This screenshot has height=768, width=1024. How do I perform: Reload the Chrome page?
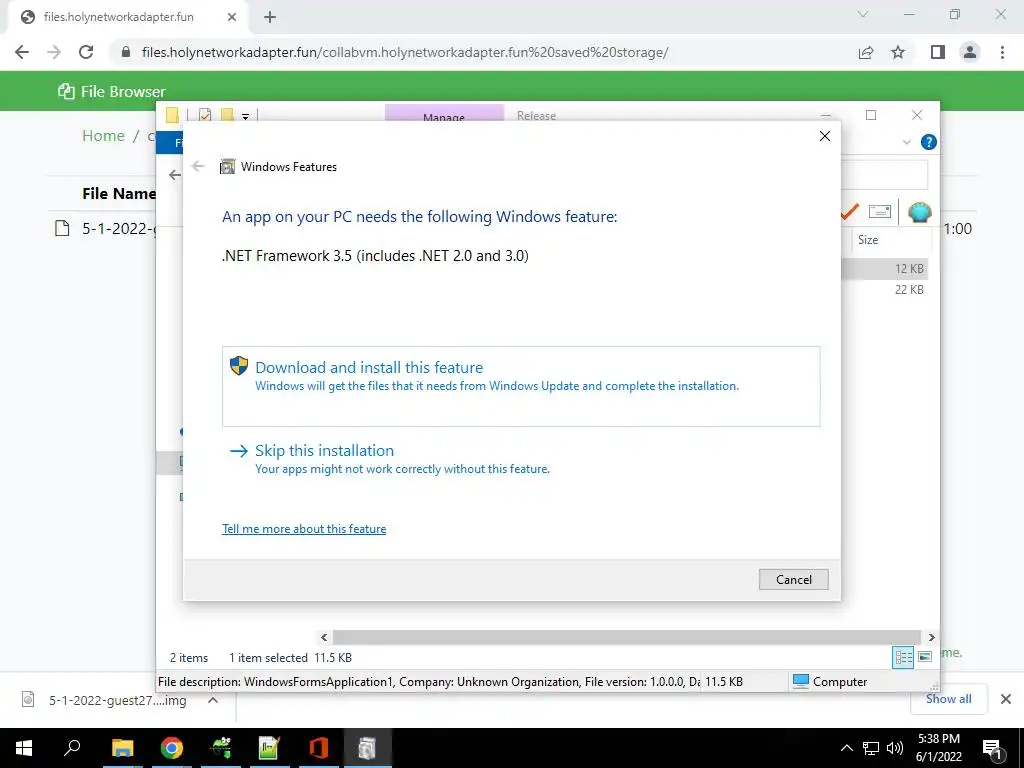86,52
